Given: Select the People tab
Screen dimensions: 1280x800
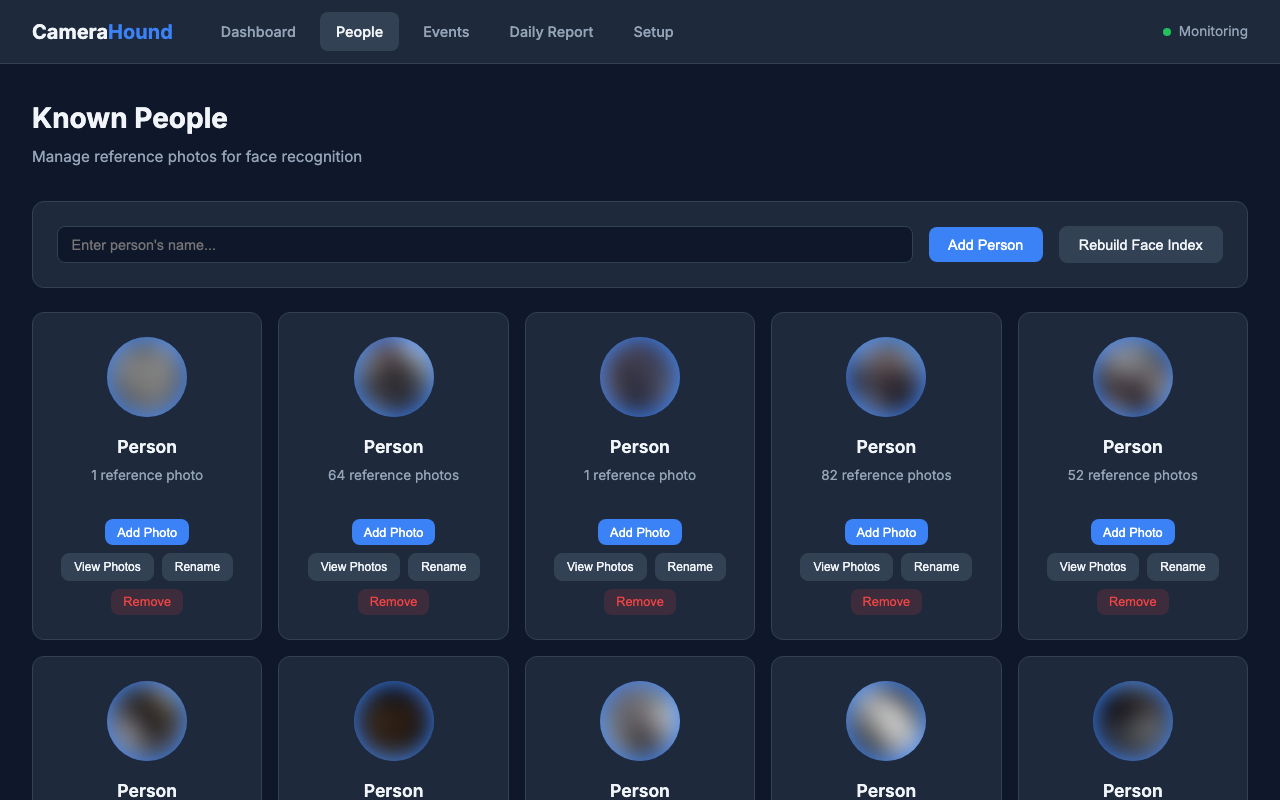Looking at the screenshot, I should pyautogui.click(x=359, y=31).
